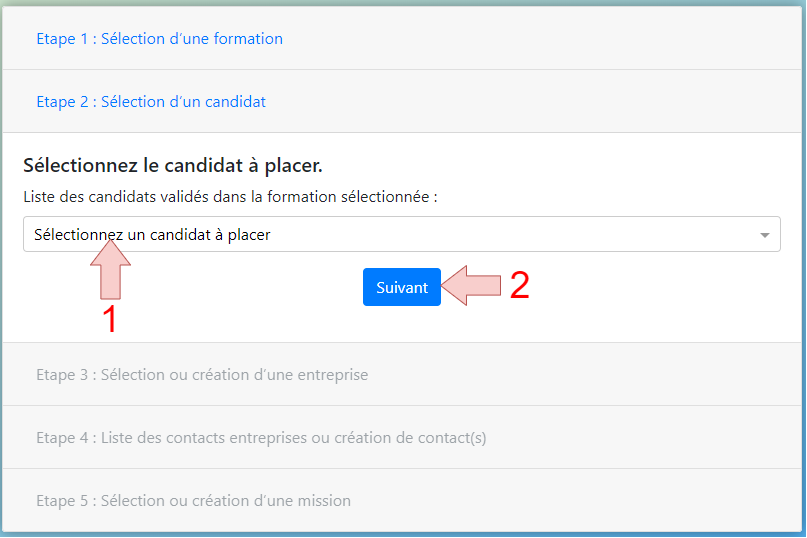Screen dimensions: 807x538
Task: Click empty area of Etape 1 header row
Action: tap(540, 39)
